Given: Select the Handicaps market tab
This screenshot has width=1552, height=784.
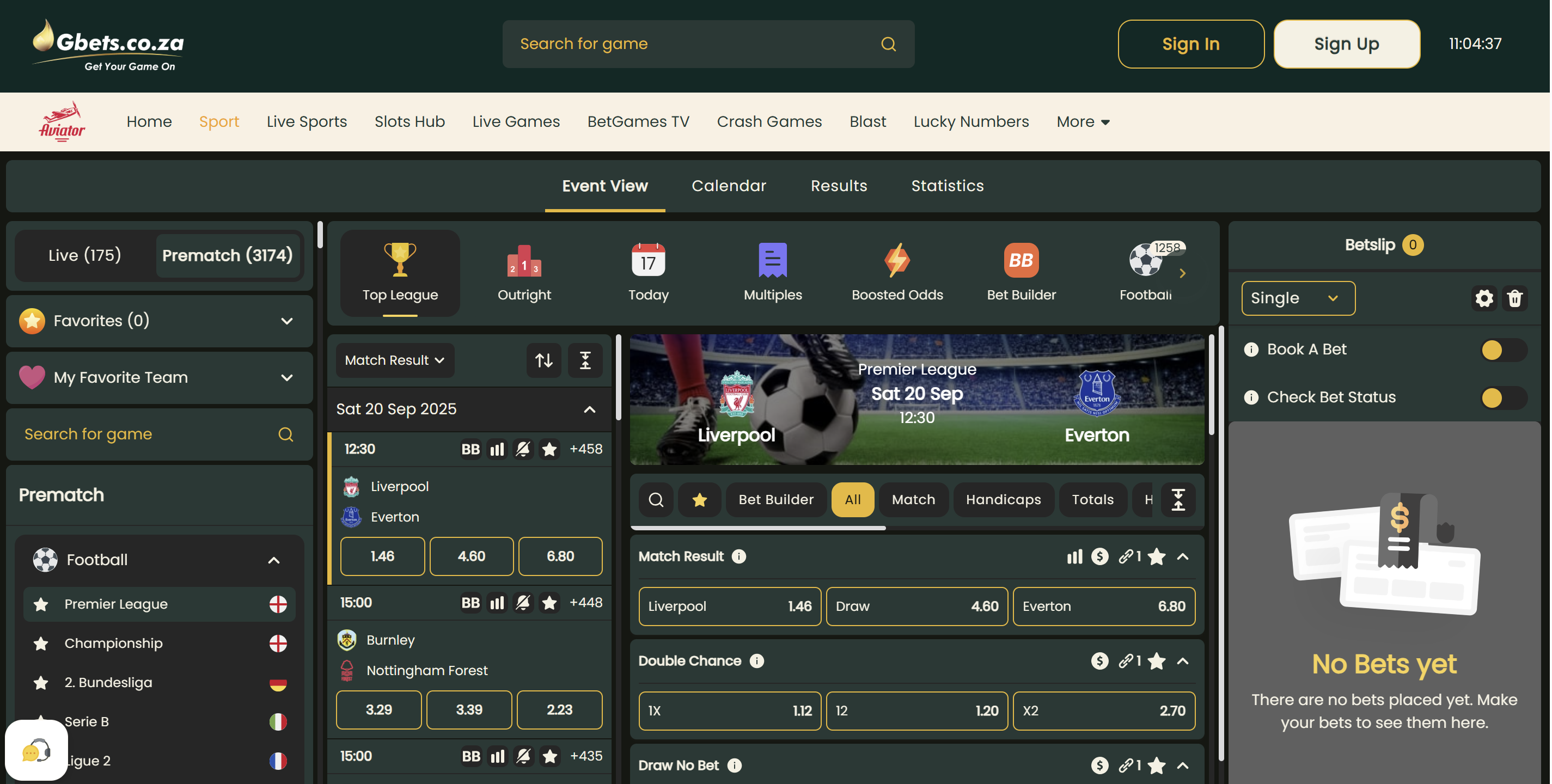Looking at the screenshot, I should pos(1003,500).
